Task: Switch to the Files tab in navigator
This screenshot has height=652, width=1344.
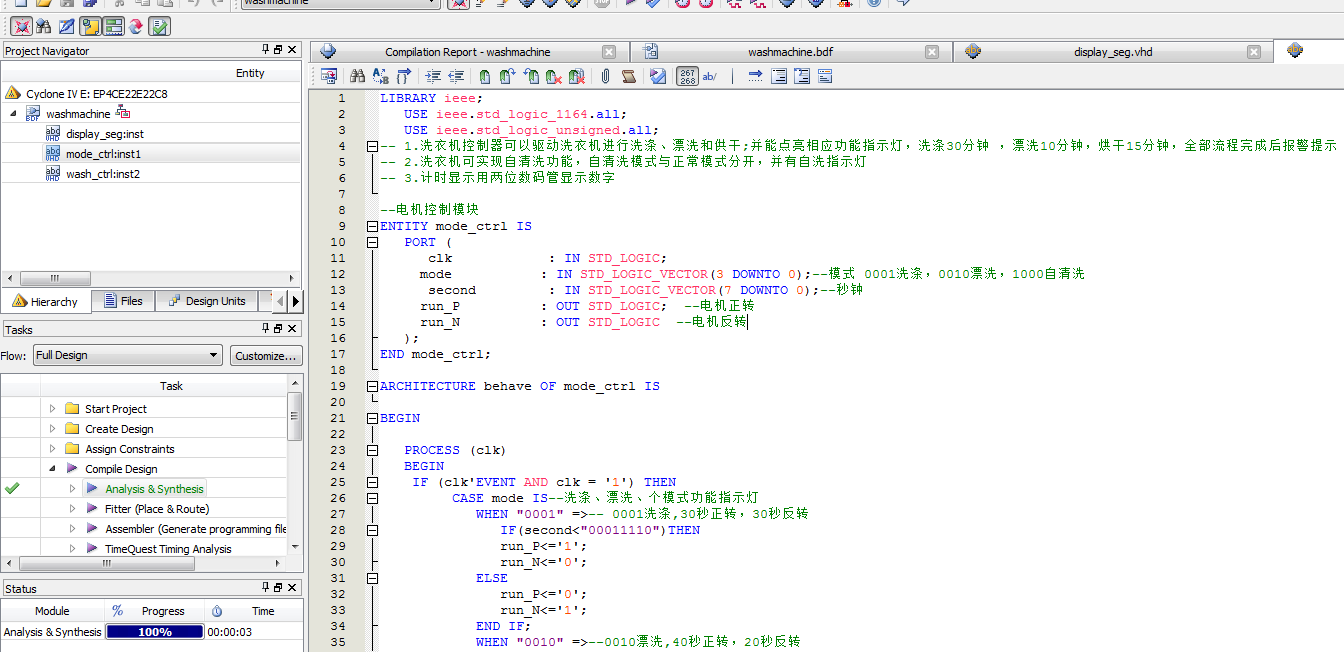Action: 122,301
